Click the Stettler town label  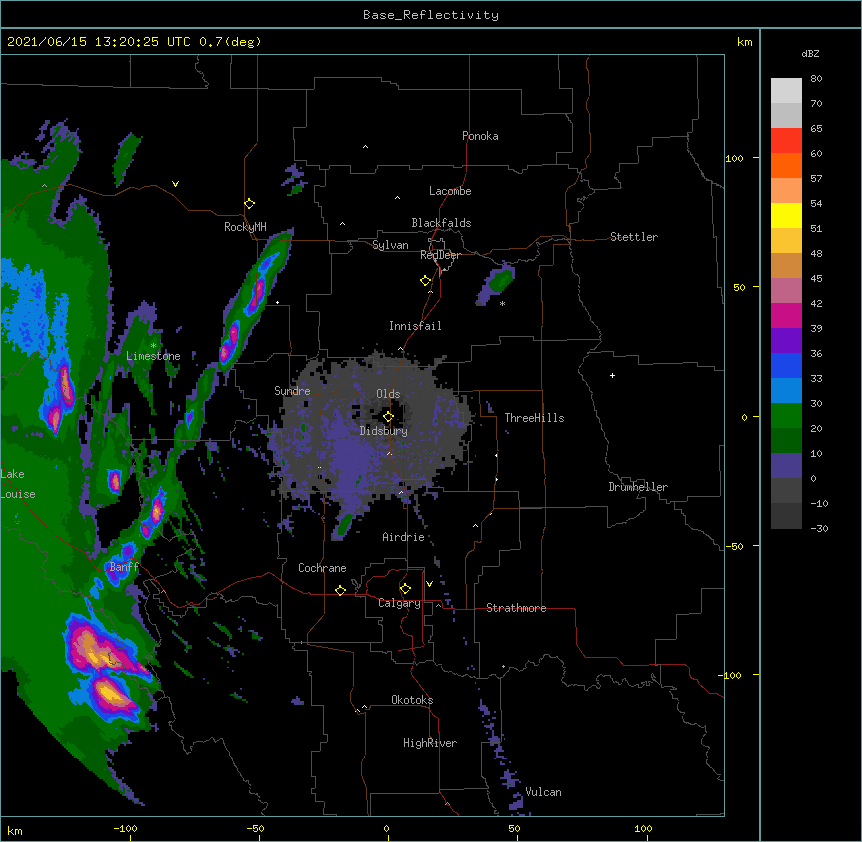[634, 237]
